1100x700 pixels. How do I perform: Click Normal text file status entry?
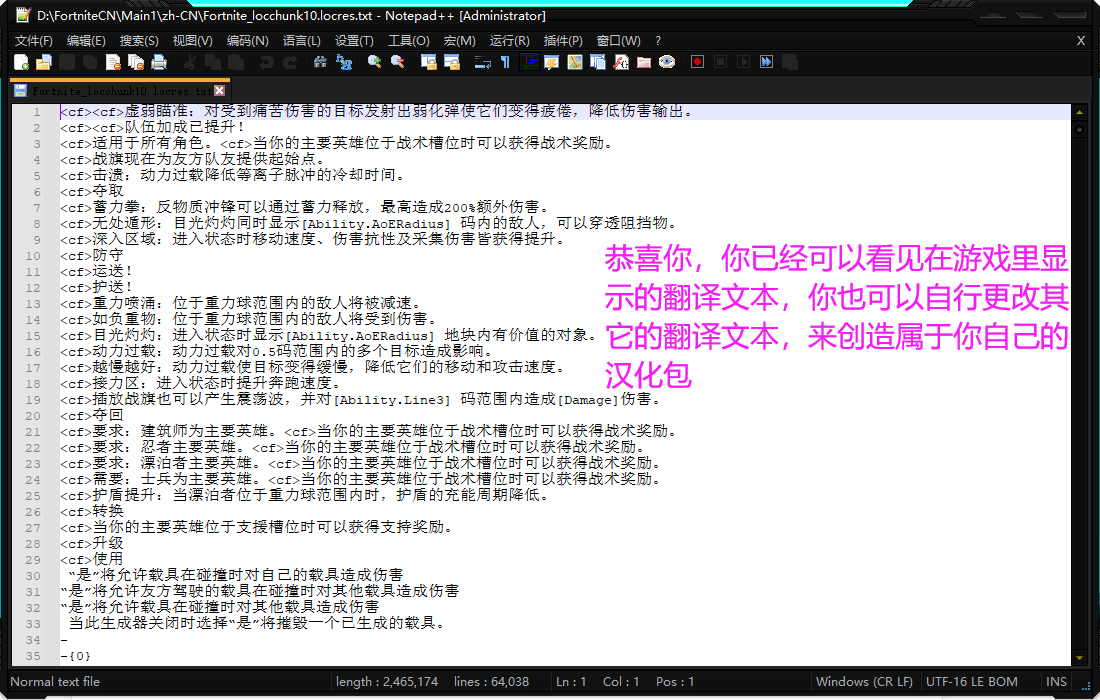pos(55,682)
